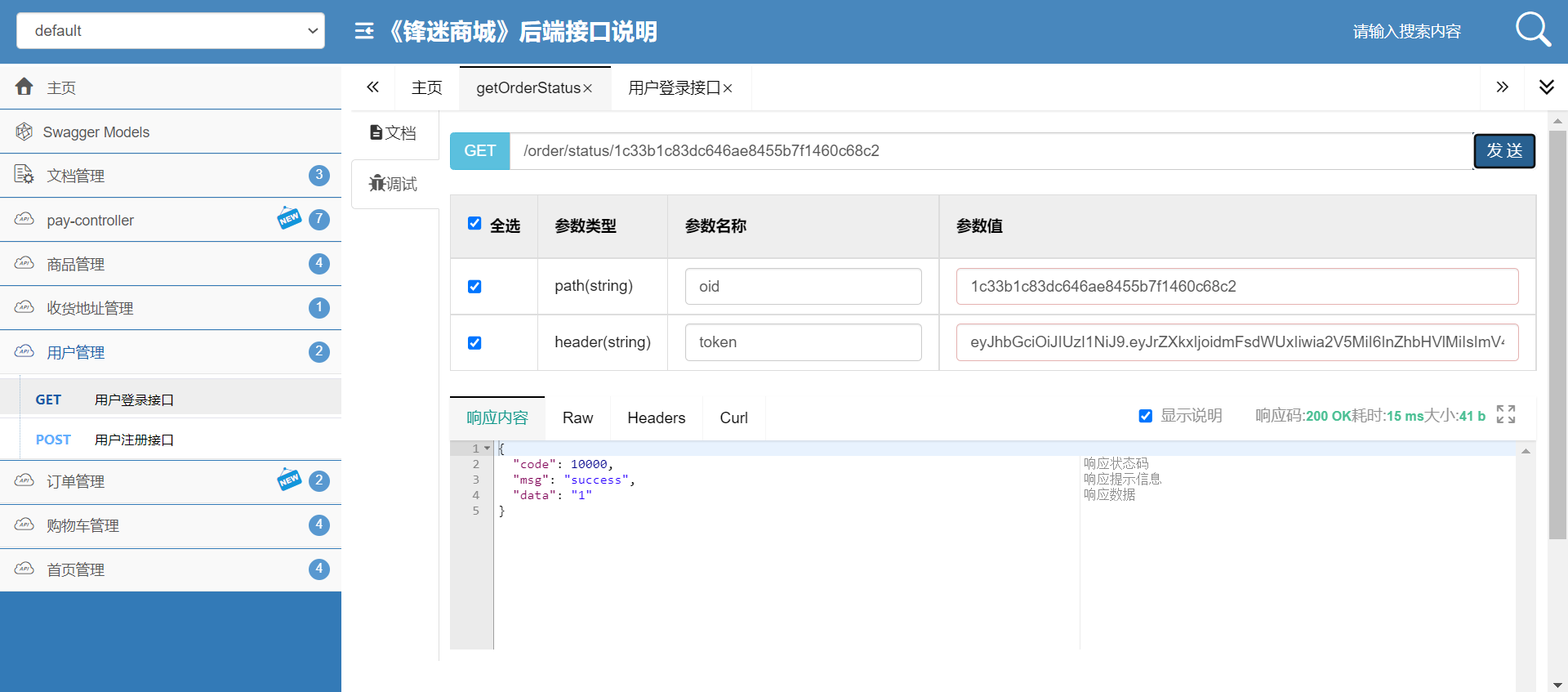Image resolution: width=1568 pixels, height=692 pixels.
Task: Uncheck the oid parameter checkbox
Action: pyautogui.click(x=474, y=286)
